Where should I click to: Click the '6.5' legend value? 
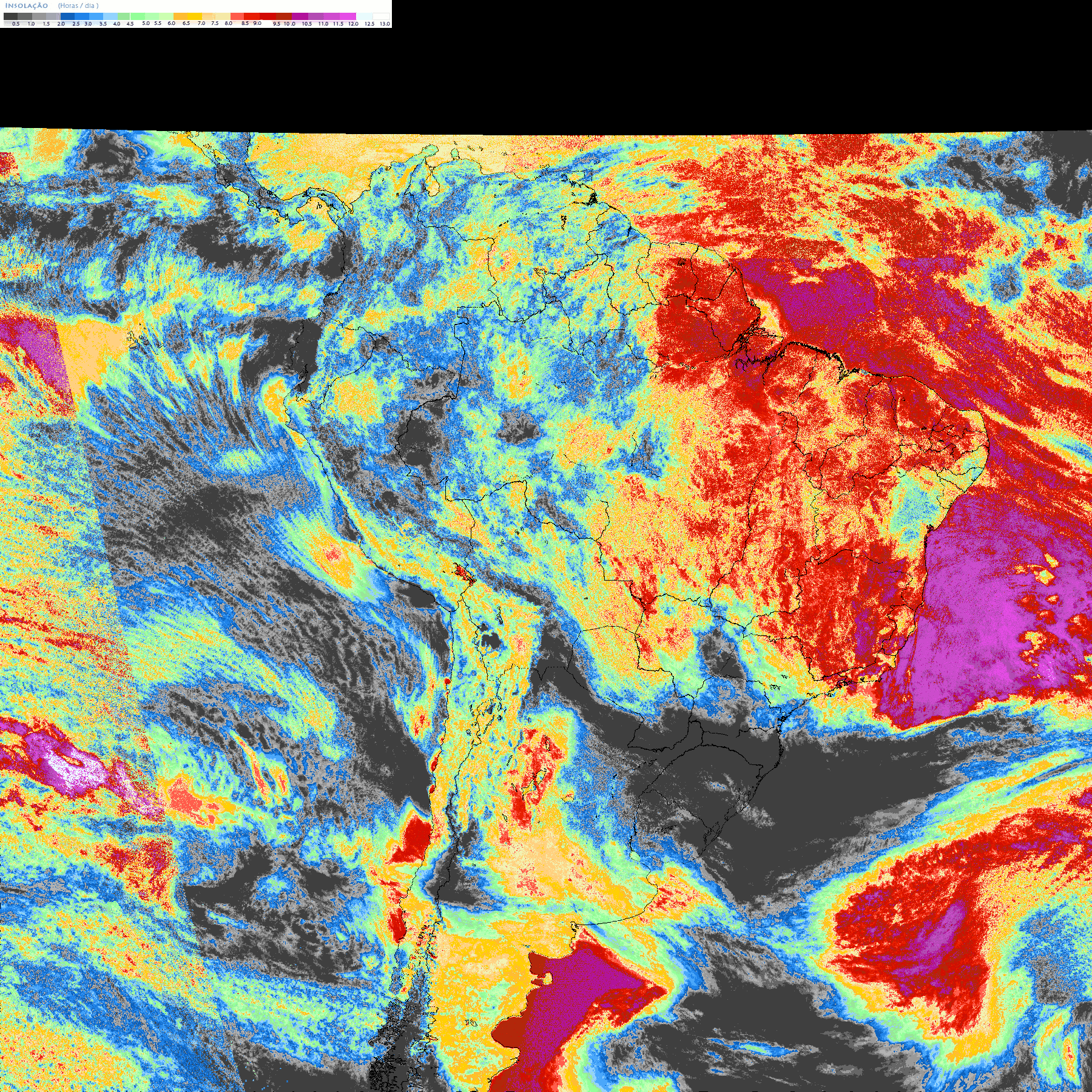pyautogui.click(x=186, y=23)
